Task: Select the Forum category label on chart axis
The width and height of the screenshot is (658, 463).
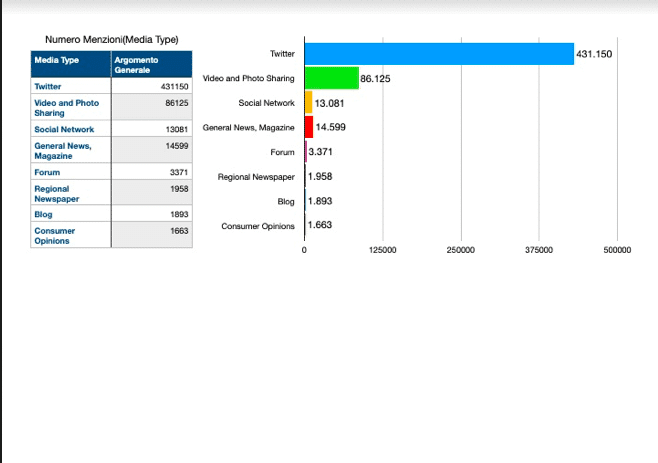Action: coord(284,152)
